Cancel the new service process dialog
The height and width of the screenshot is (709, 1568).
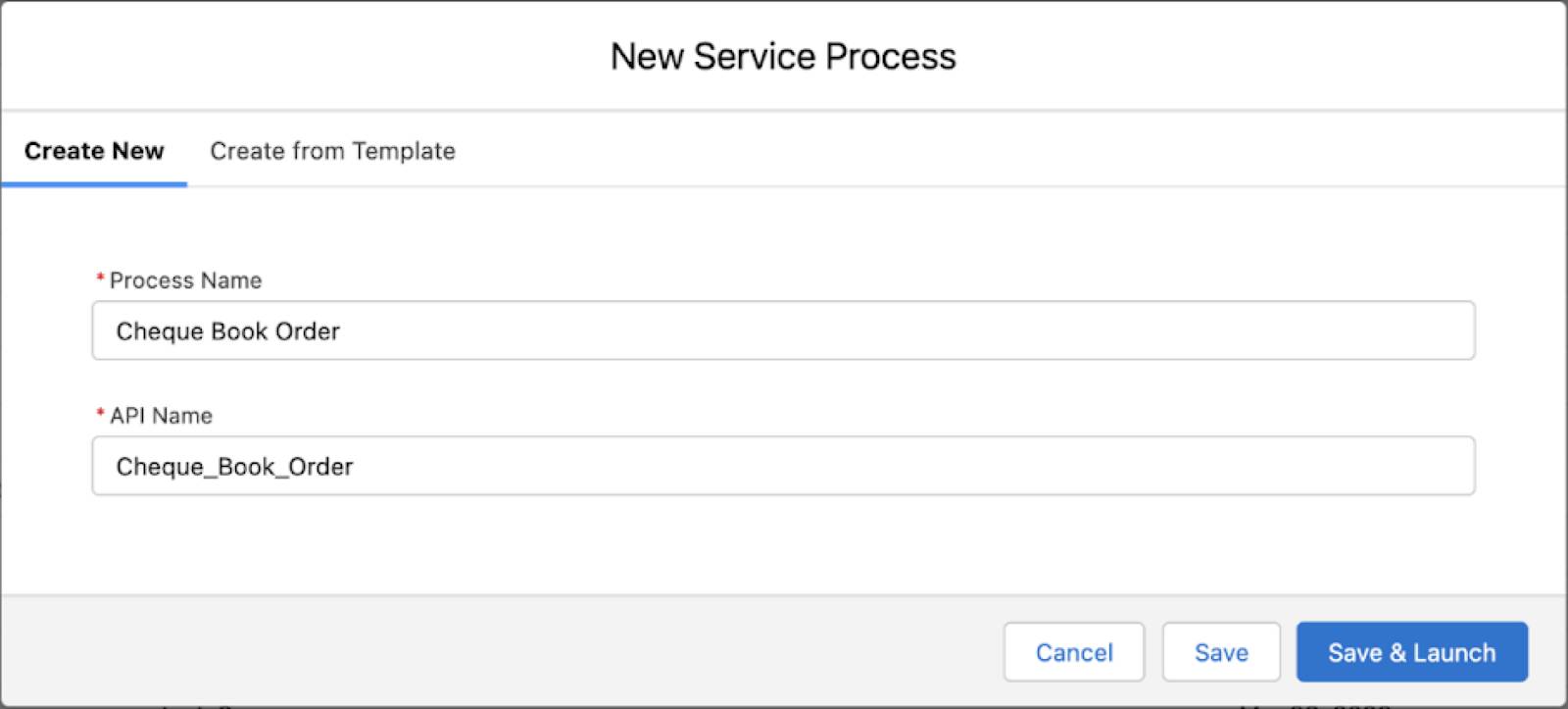click(x=1073, y=651)
